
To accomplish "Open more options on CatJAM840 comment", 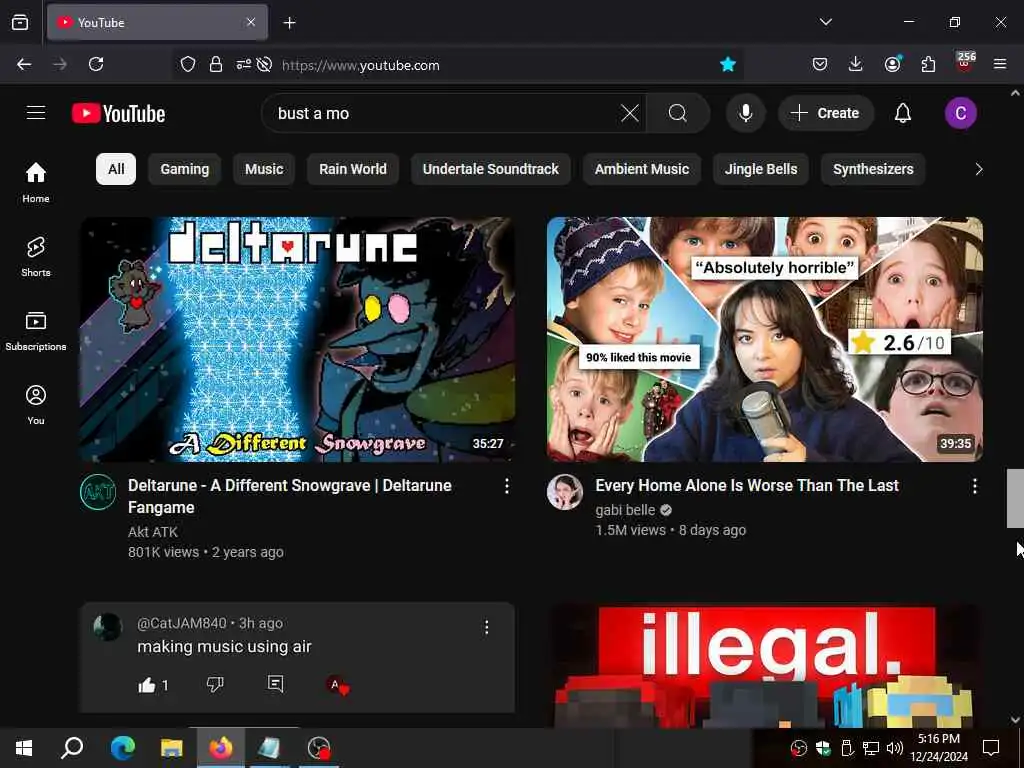I will pos(487,628).
